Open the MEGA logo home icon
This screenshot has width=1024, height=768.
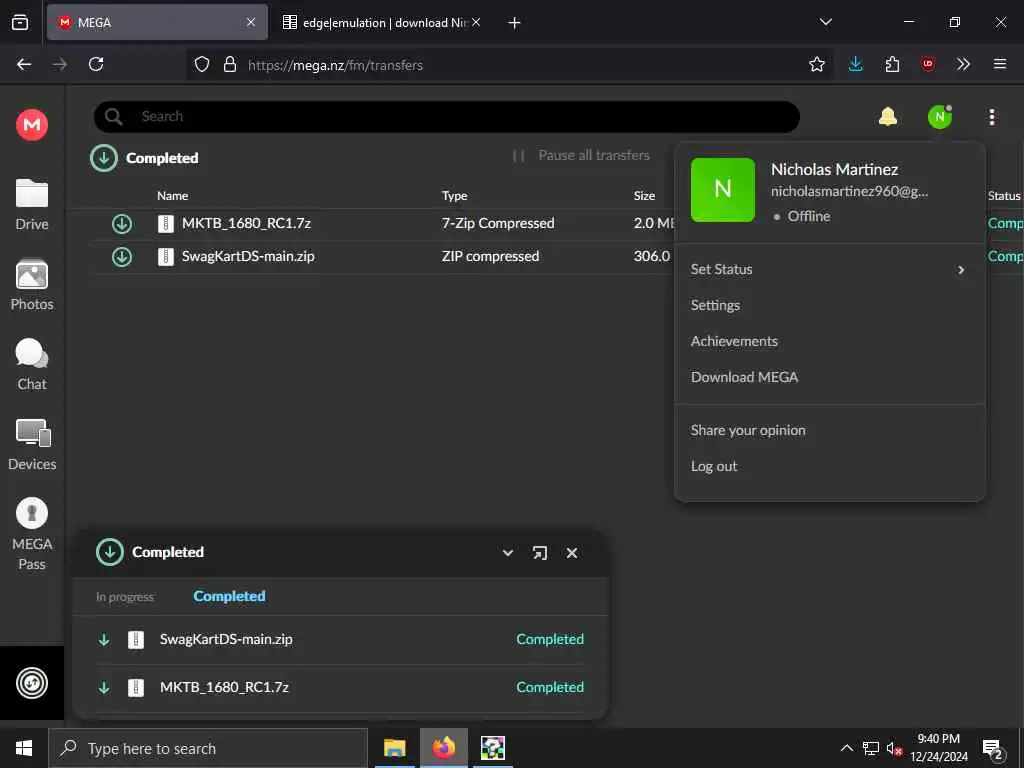point(32,124)
